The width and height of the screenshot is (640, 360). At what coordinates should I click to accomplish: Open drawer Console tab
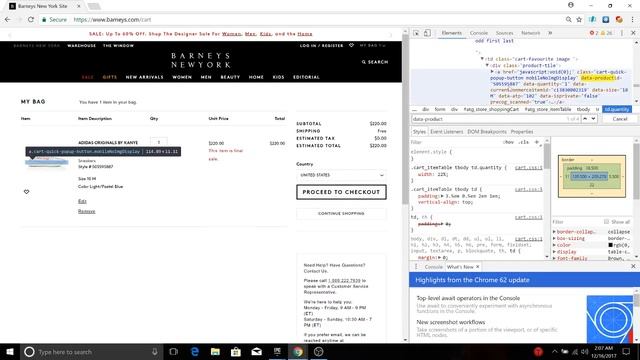point(433,267)
